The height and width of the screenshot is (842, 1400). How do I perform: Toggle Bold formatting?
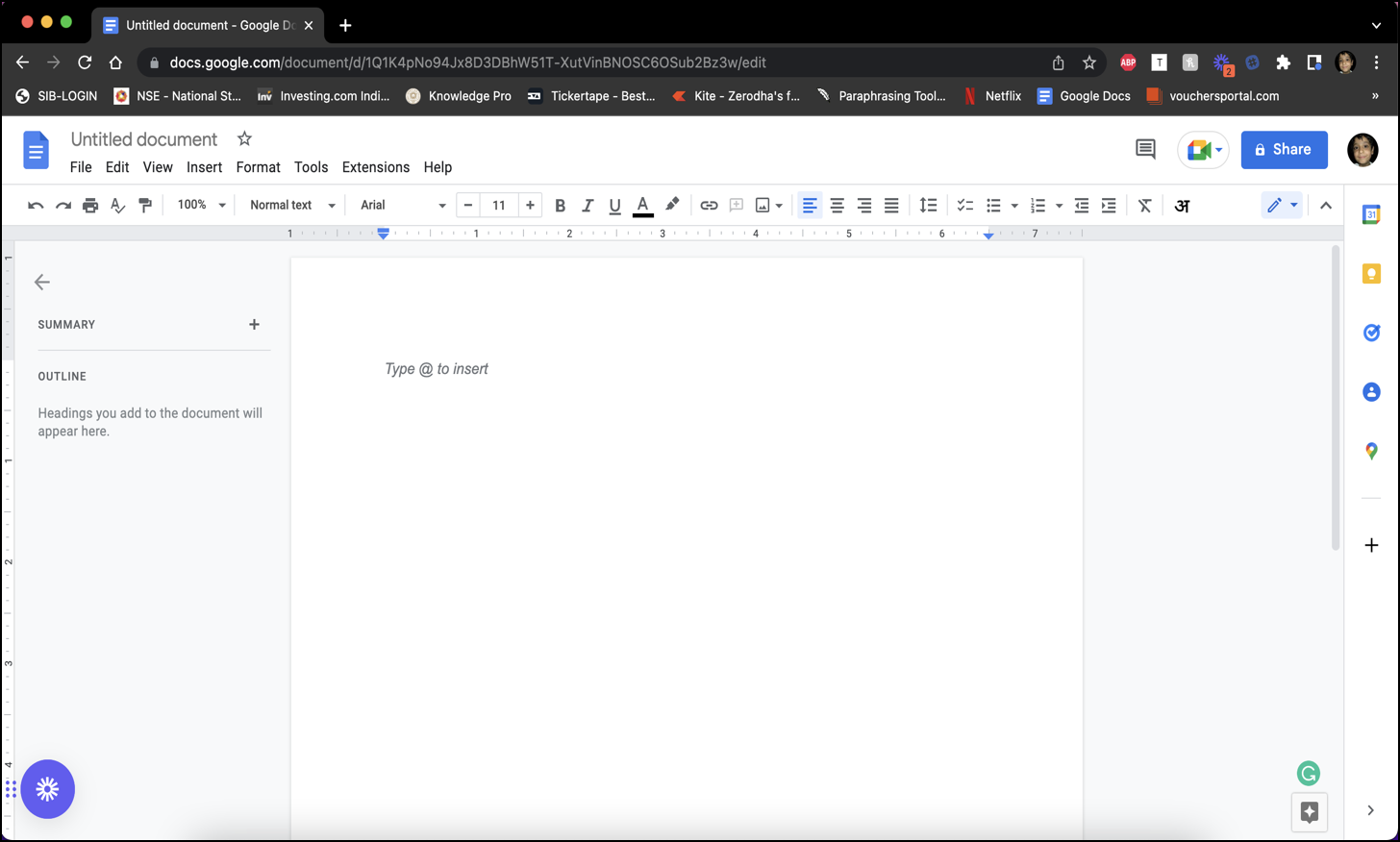560,206
